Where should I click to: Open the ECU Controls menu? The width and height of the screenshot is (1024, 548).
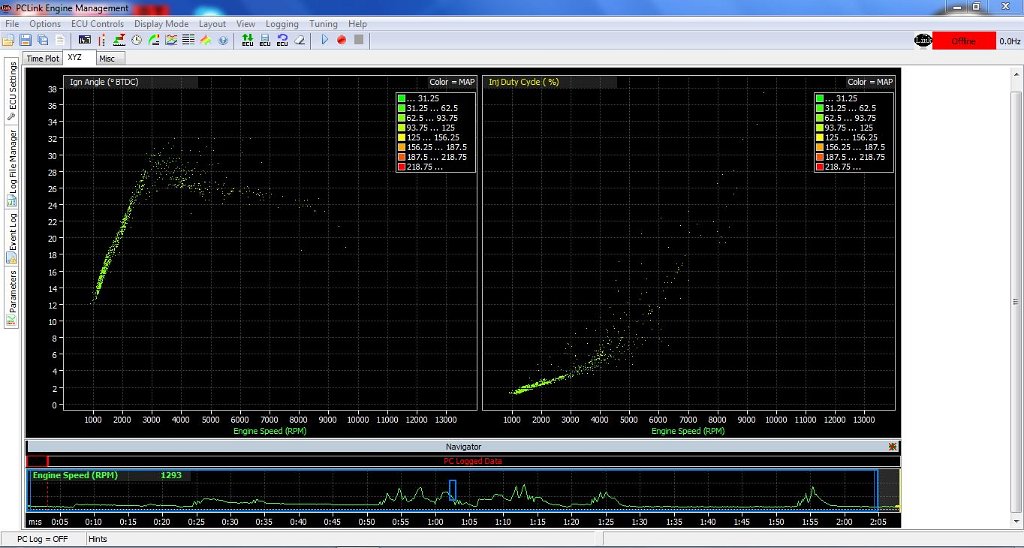click(x=97, y=24)
